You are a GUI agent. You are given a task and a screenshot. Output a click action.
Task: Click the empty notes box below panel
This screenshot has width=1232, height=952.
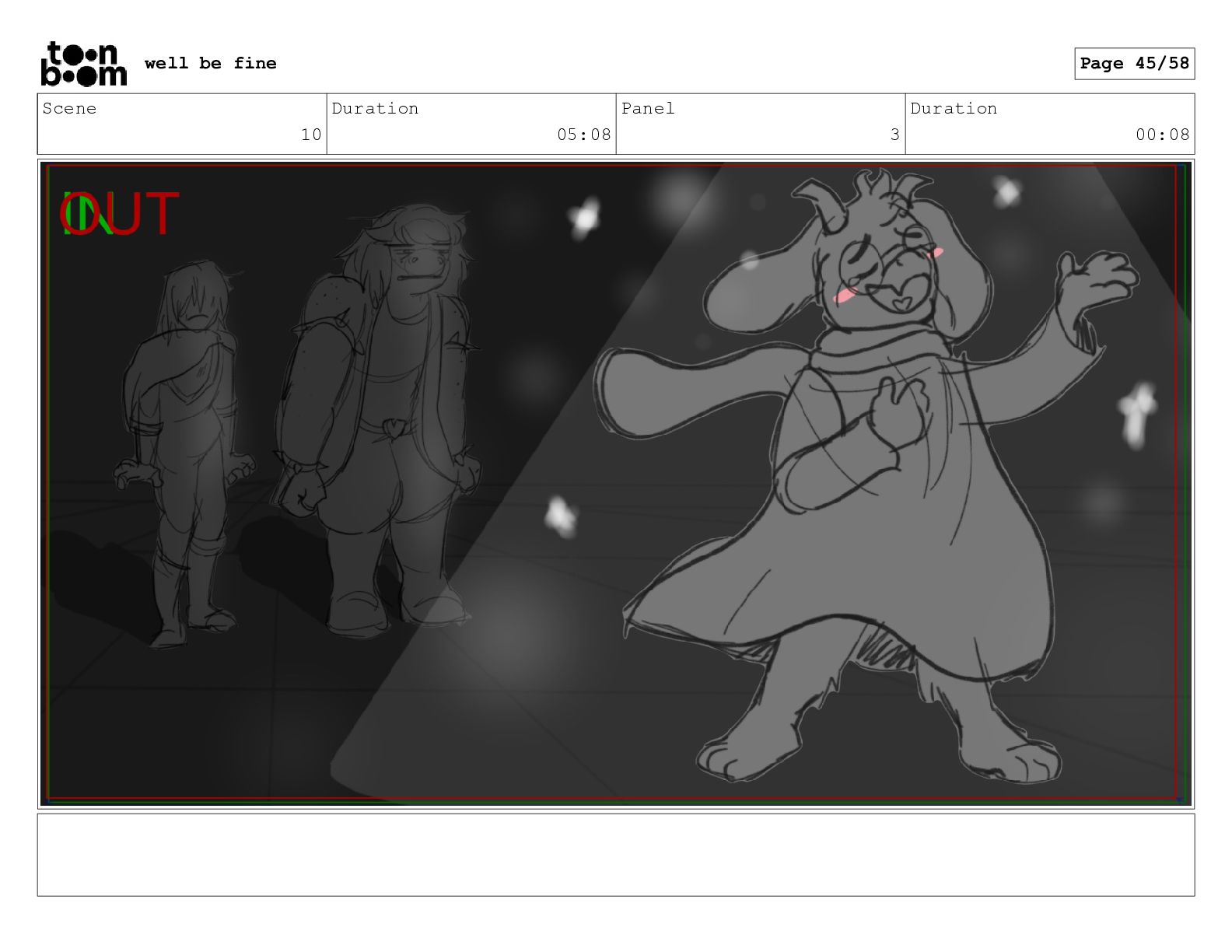point(616,855)
